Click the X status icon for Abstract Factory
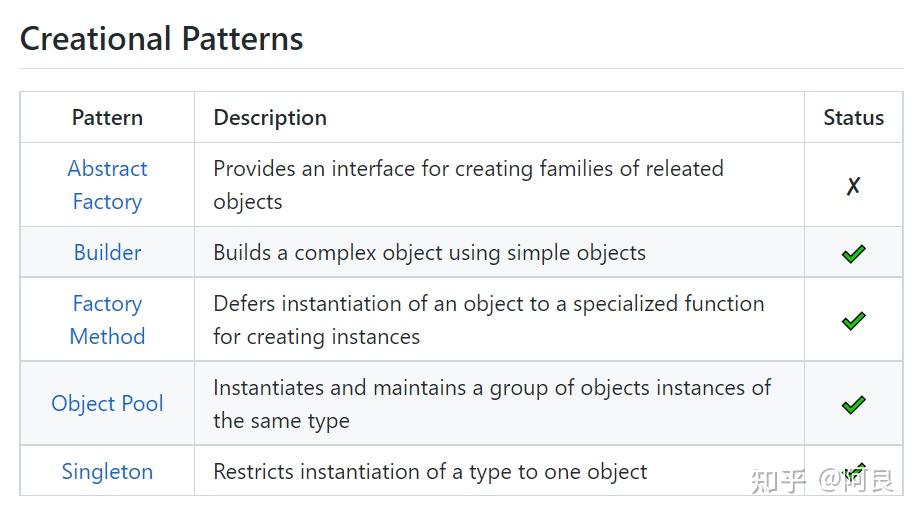Screen dimensions: 917x517 pos(853,186)
